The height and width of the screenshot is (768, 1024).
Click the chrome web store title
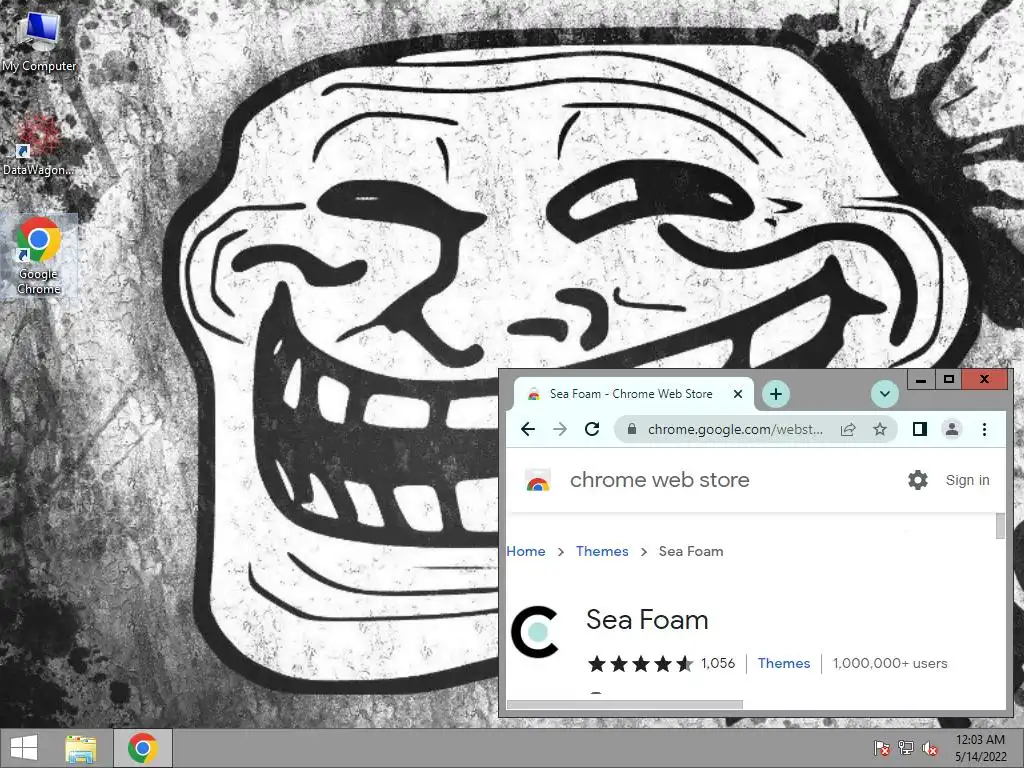pos(660,480)
